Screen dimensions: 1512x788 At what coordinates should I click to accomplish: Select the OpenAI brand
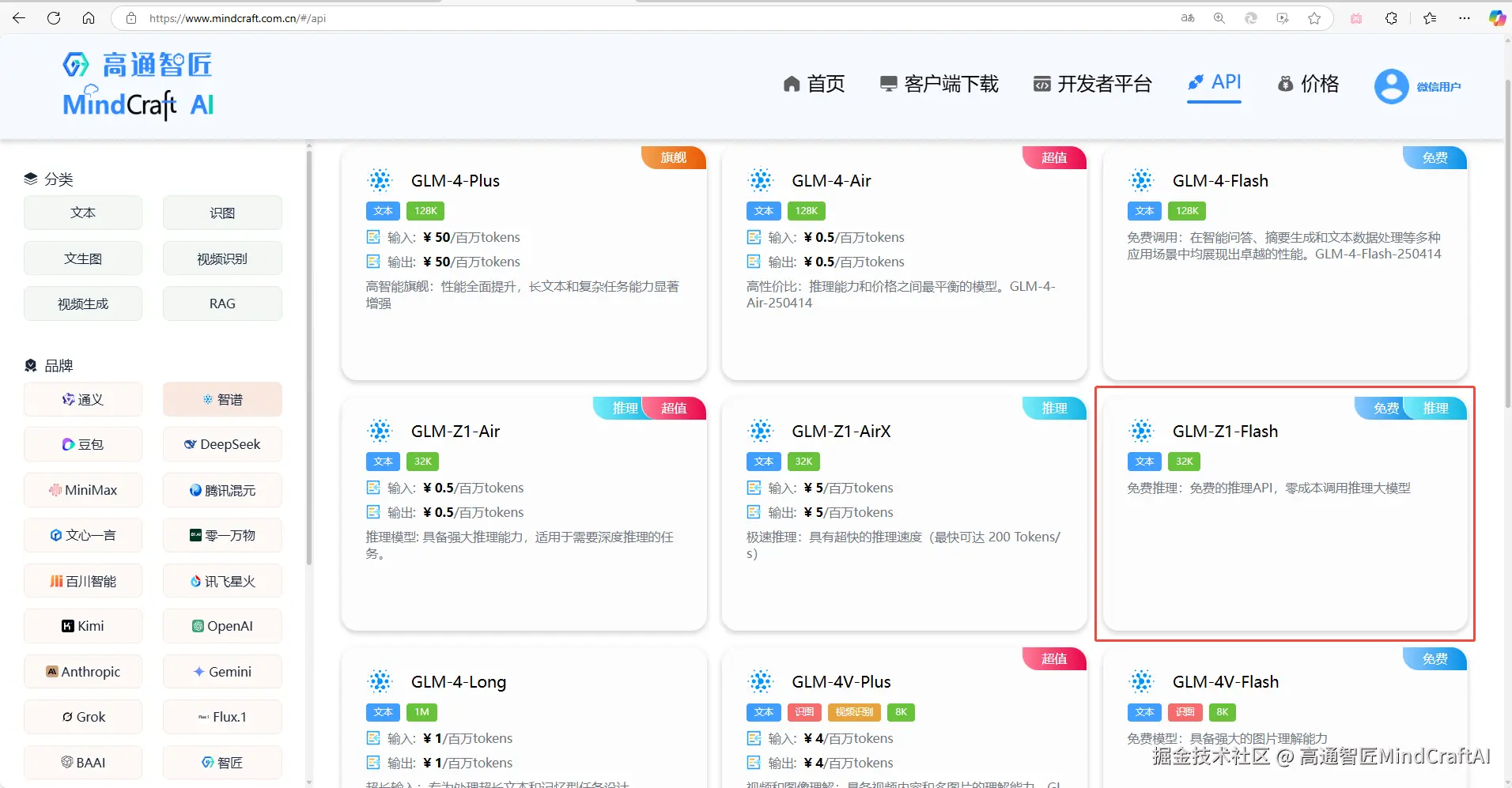click(x=222, y=626)
